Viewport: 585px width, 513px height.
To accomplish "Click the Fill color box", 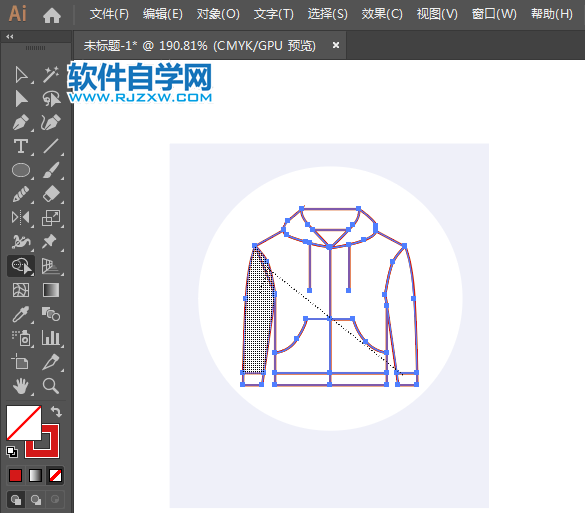I will 24,423.
